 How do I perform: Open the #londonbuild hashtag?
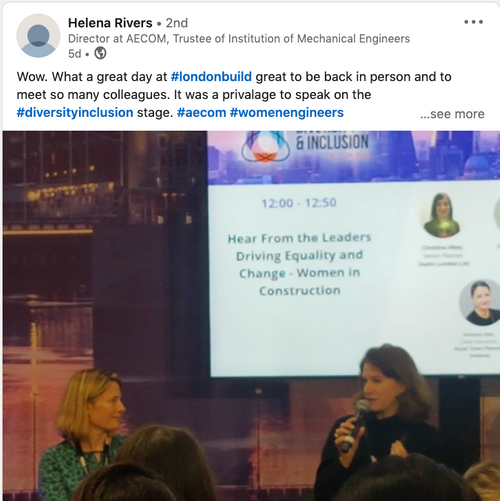(x=211, y=77)
